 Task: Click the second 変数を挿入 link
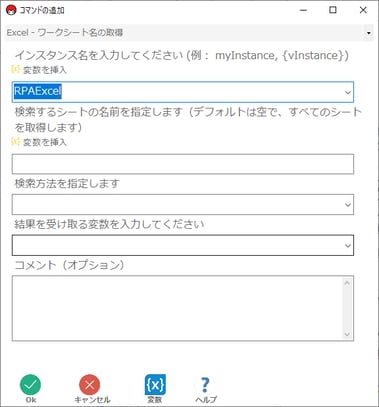point(45,142)
